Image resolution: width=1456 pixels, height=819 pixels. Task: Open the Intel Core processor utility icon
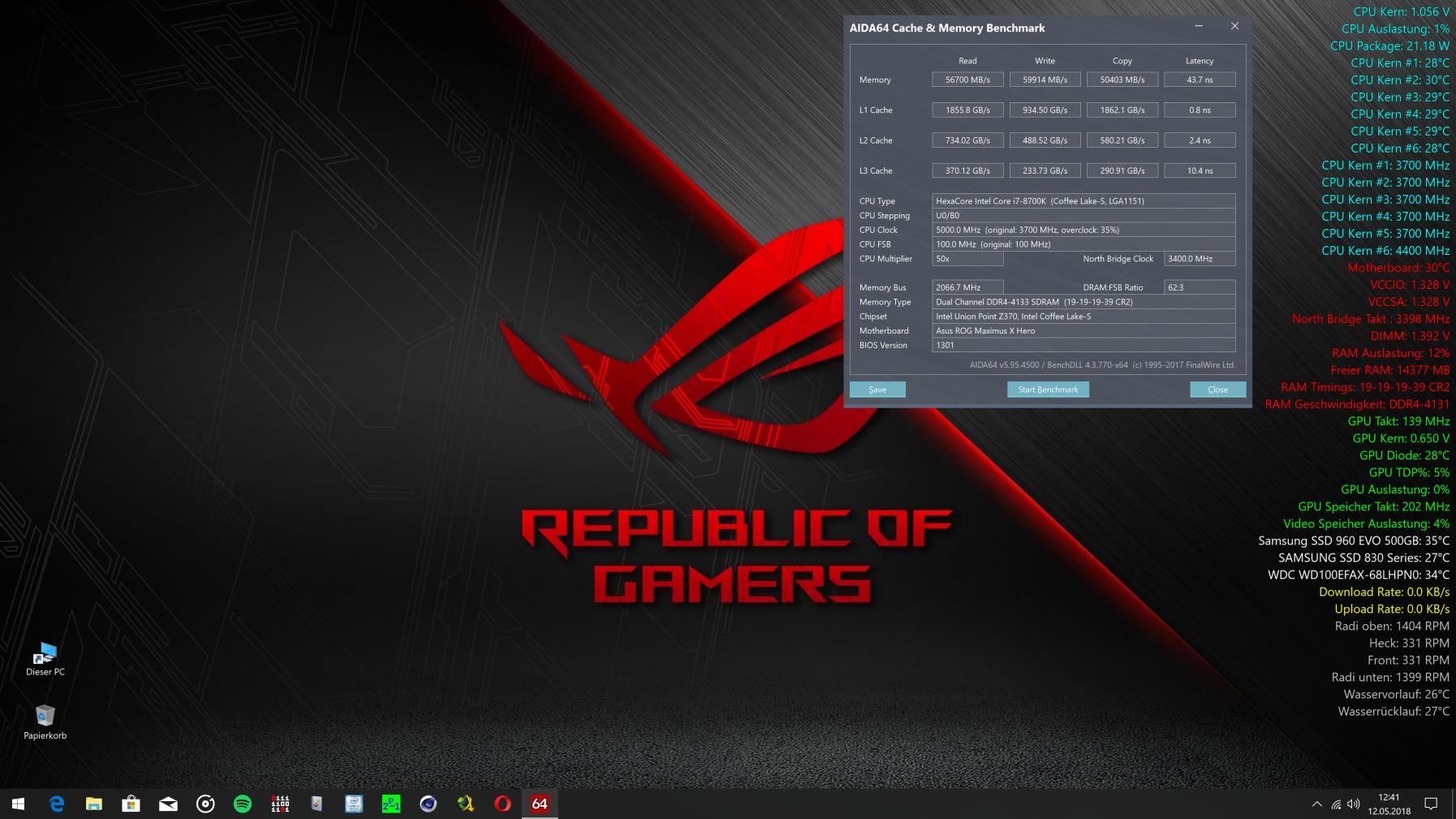354,804
